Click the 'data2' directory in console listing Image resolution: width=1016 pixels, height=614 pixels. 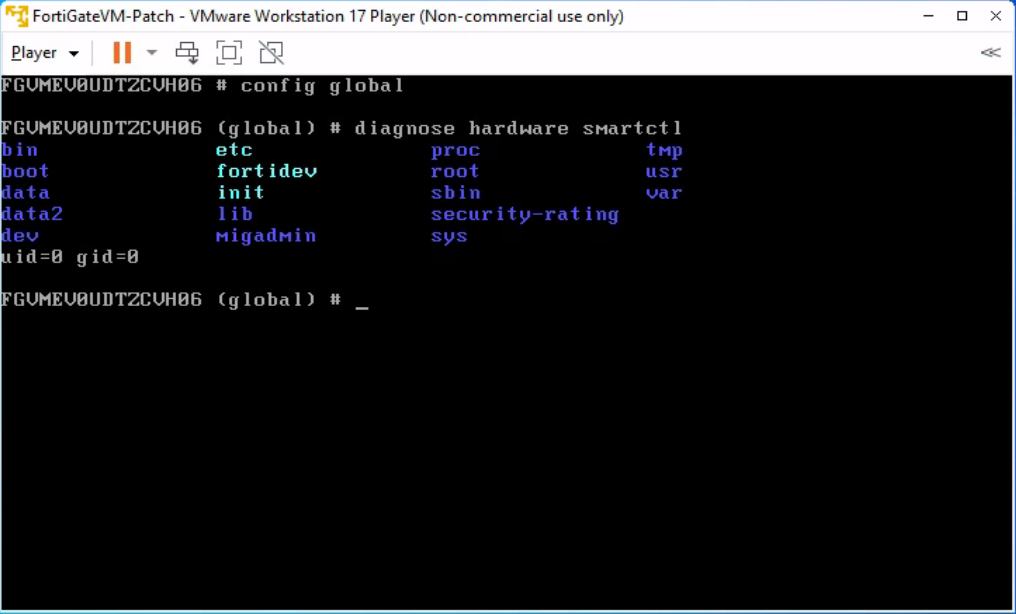32,214
